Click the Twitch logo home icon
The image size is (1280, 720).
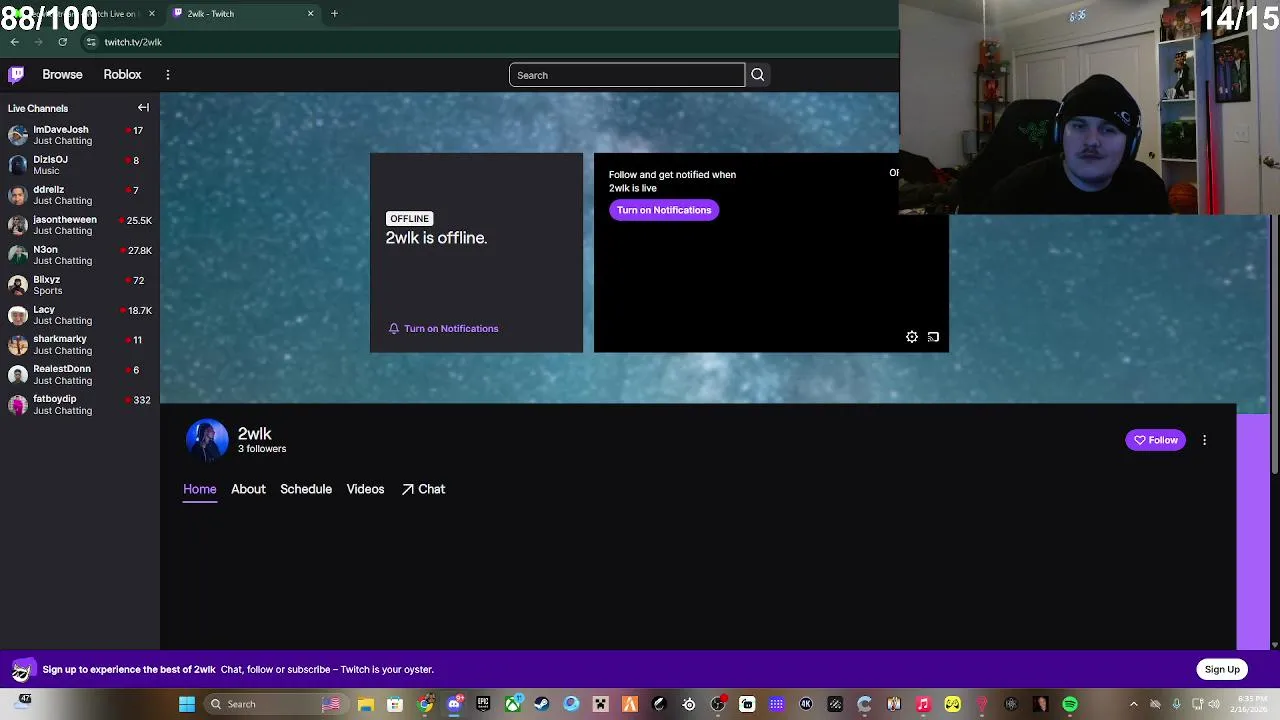[16, 74]
